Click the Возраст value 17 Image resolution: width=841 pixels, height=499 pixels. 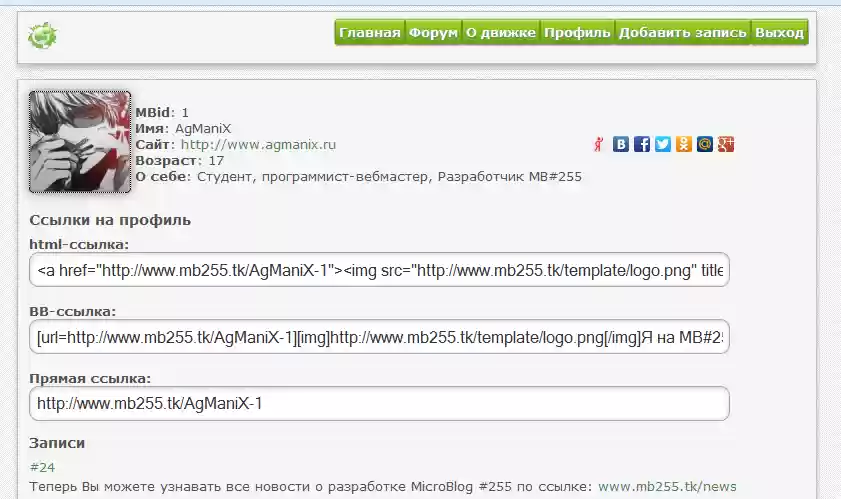[216, 160]
